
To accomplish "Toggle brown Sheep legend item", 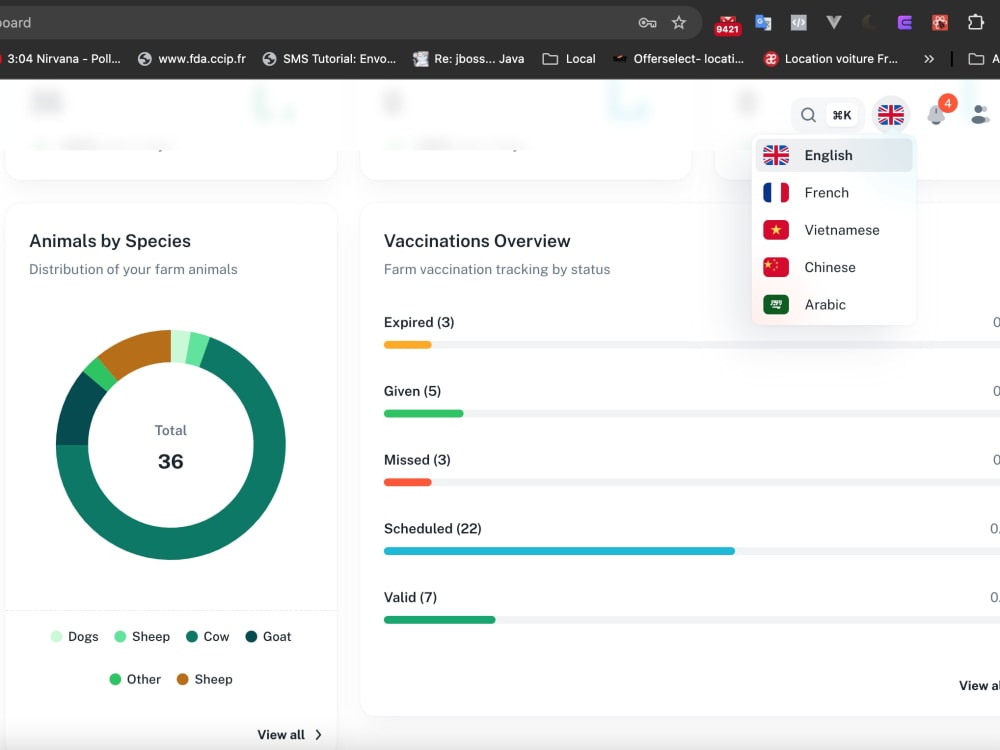I will 205,679.
